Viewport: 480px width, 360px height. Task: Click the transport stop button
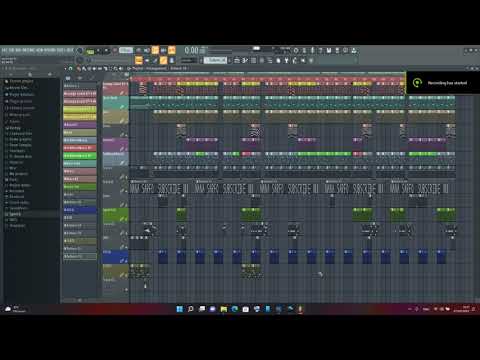pyautogui.click(x=107, y=51)
